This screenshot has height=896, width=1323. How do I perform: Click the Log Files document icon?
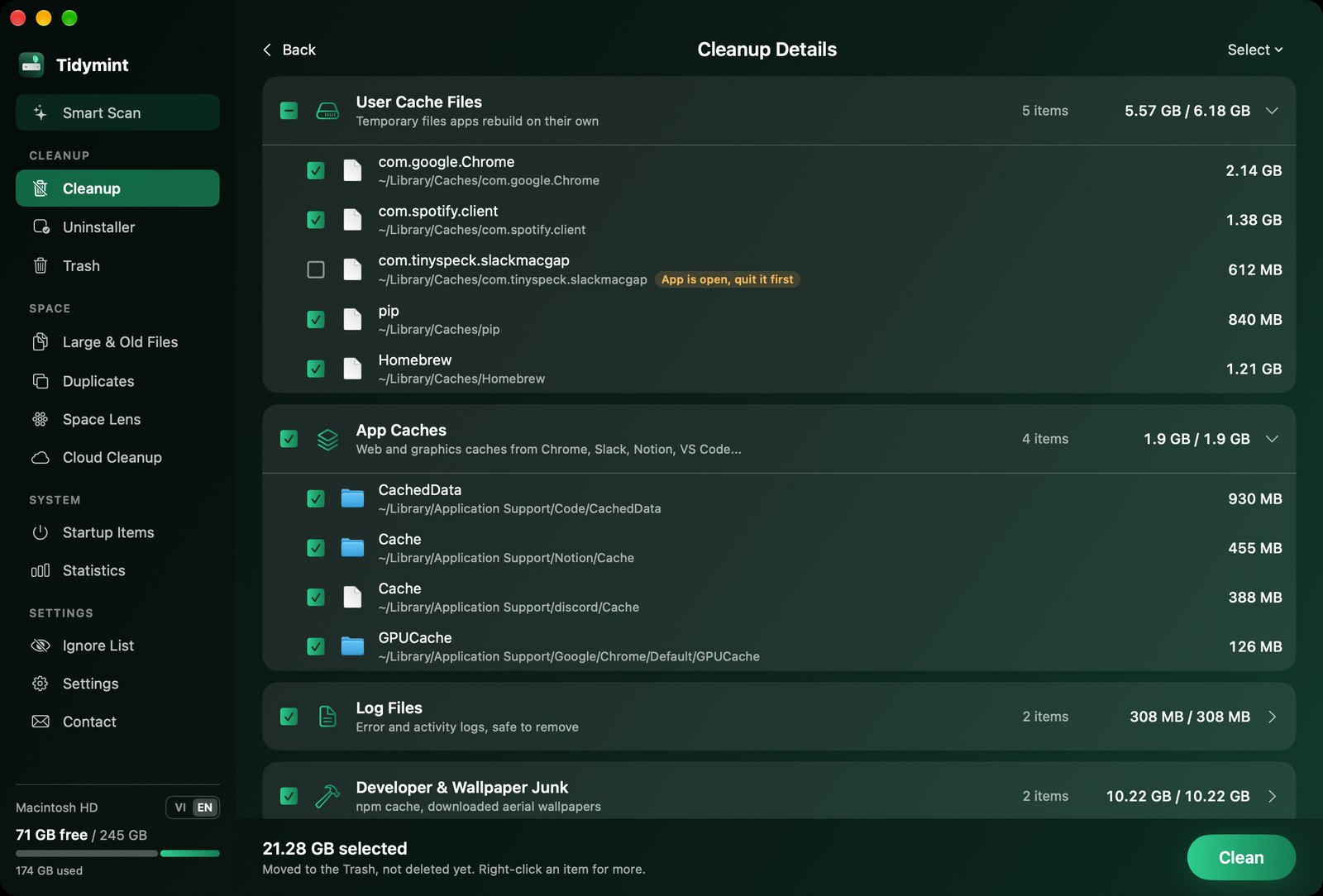pos(327,717)
